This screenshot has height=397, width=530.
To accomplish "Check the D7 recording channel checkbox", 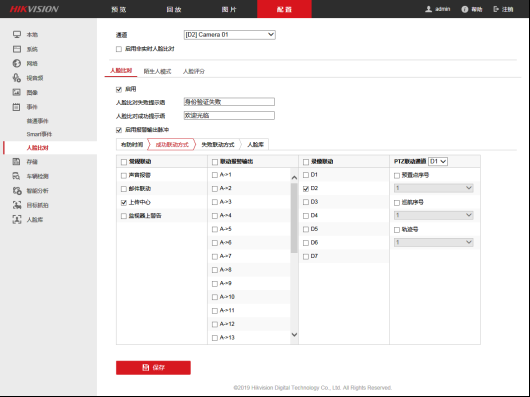I will 306,257.
